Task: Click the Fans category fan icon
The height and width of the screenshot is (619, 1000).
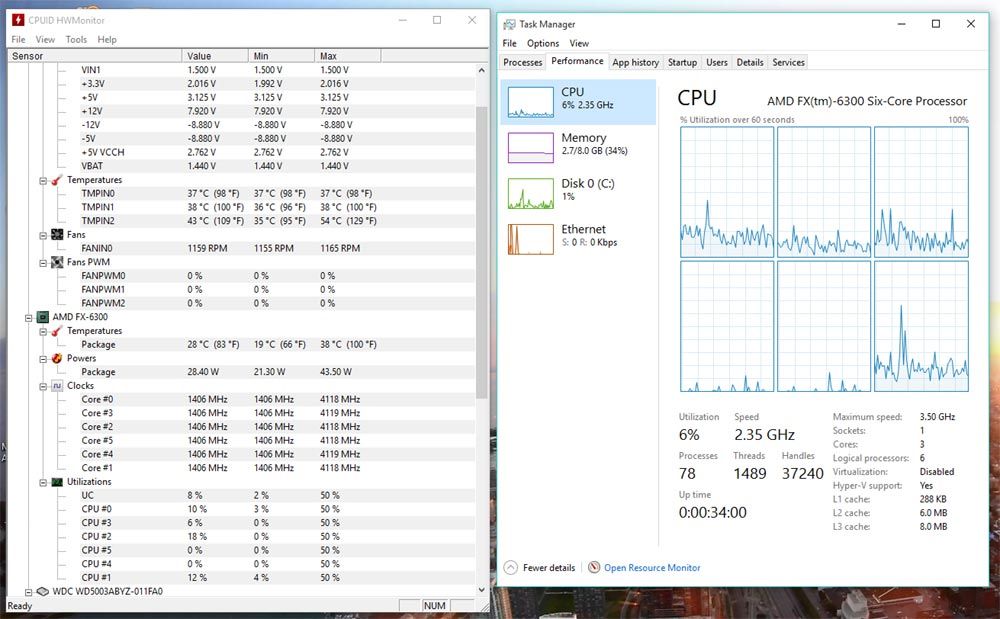Action: 57,235
